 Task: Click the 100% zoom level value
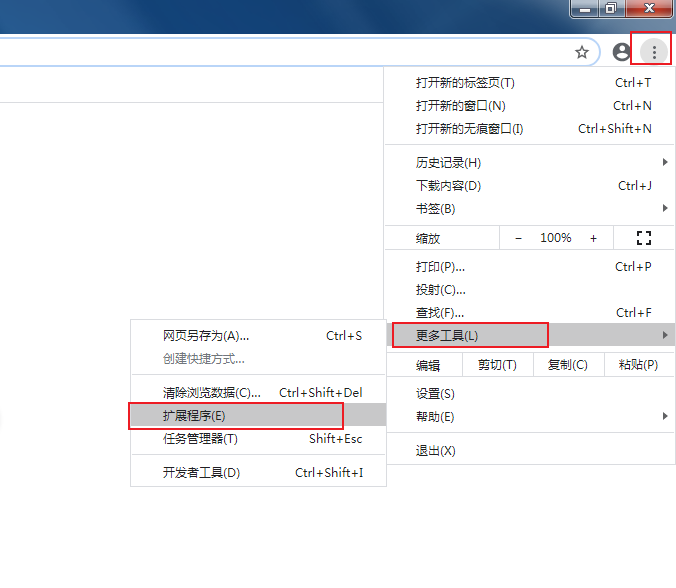coord(556,238)
